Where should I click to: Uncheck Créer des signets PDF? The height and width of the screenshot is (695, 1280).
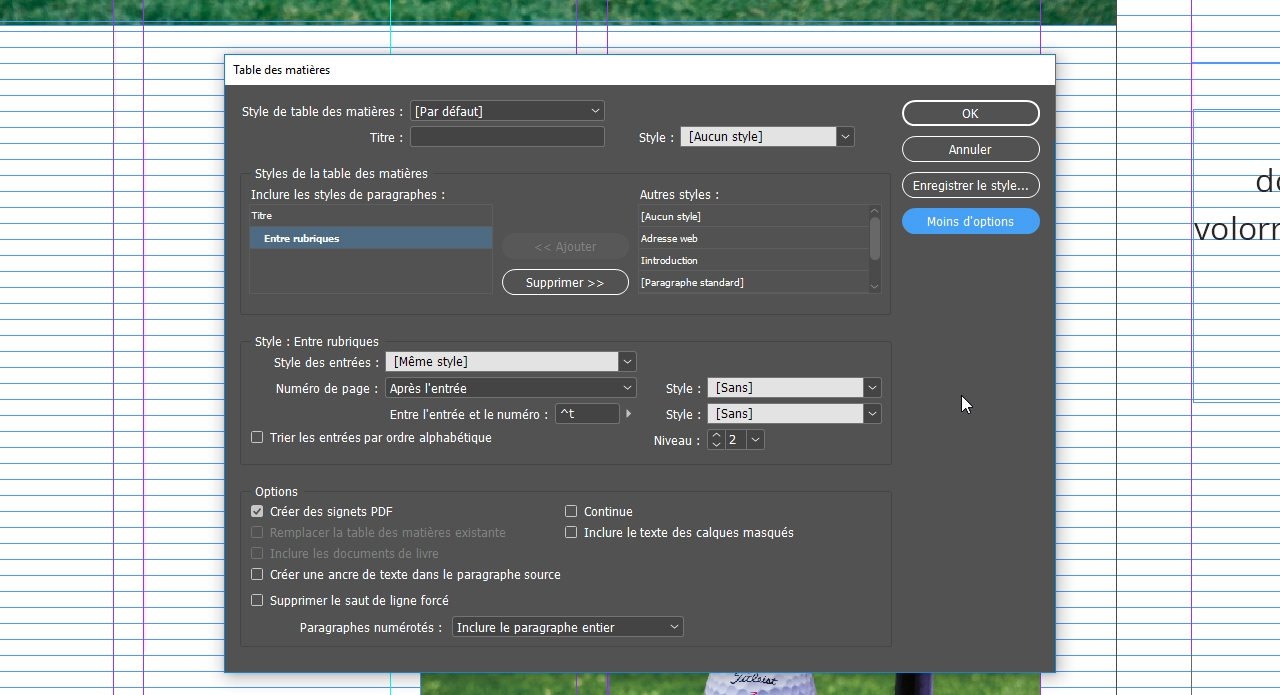257,511
